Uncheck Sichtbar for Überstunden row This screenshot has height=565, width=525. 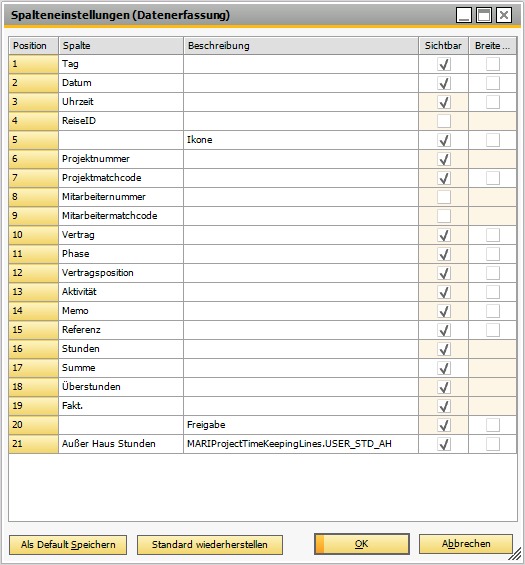click(x=444, y=387)
